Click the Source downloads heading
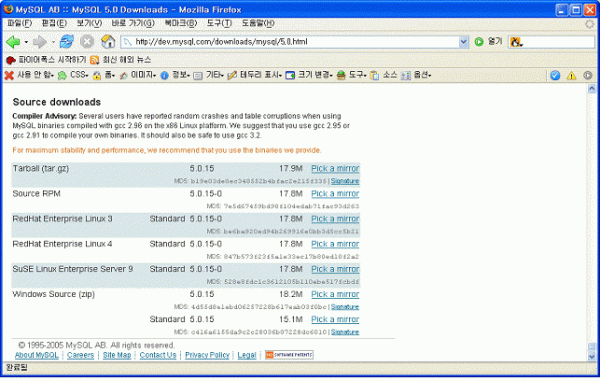This screenshot has height=381, width=600. tap(57, 102)
